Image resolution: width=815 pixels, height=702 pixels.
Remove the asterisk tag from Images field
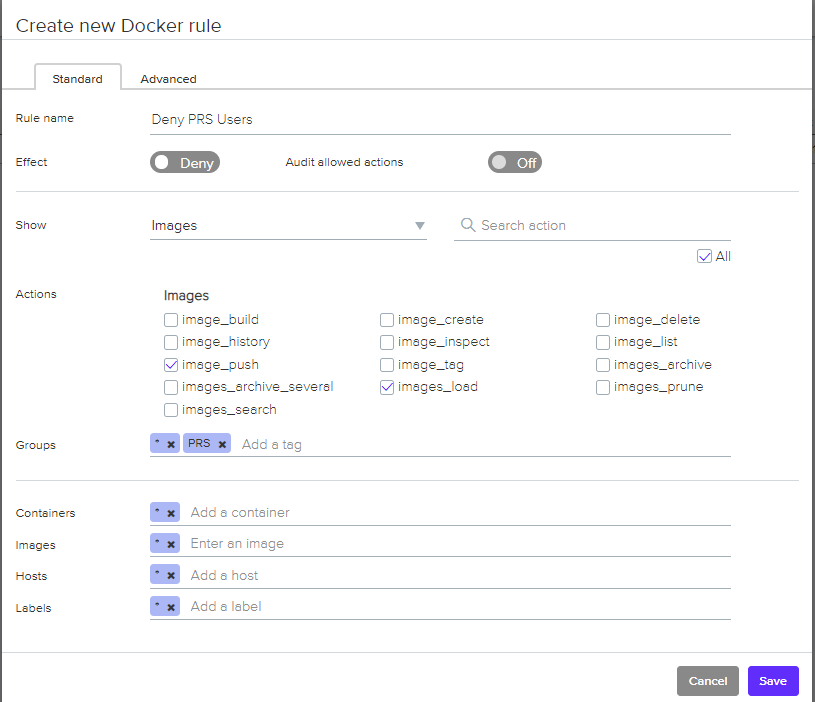(x=171, y=544)
